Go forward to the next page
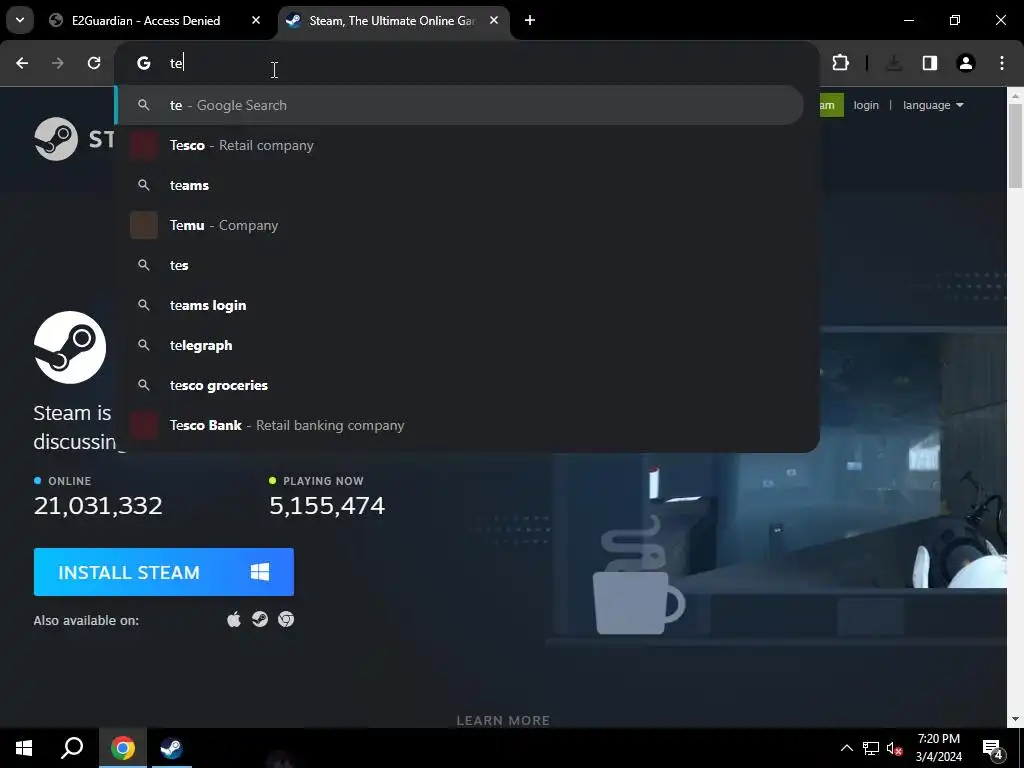Image resolution: width=1024 pixels, height=768 pixels. pyautogui.click(x=58, y=63)
